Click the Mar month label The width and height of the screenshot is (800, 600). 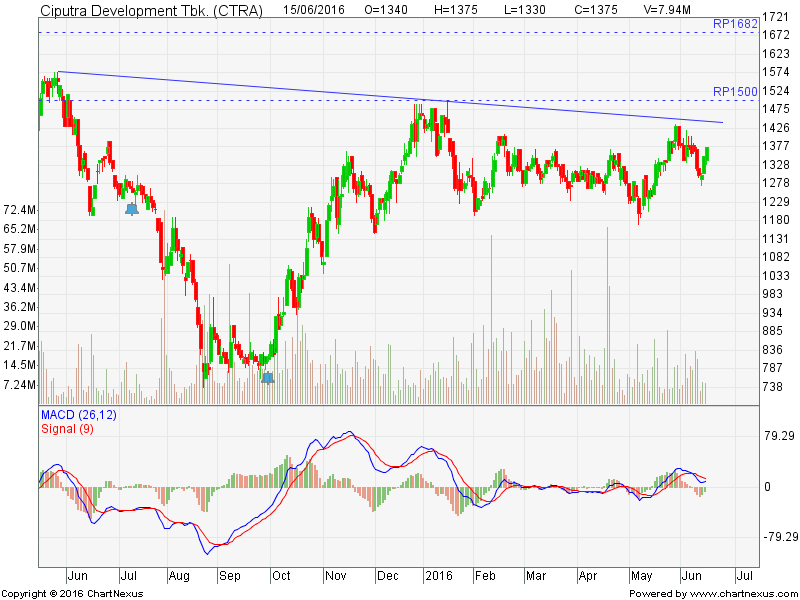pos(536,576)
